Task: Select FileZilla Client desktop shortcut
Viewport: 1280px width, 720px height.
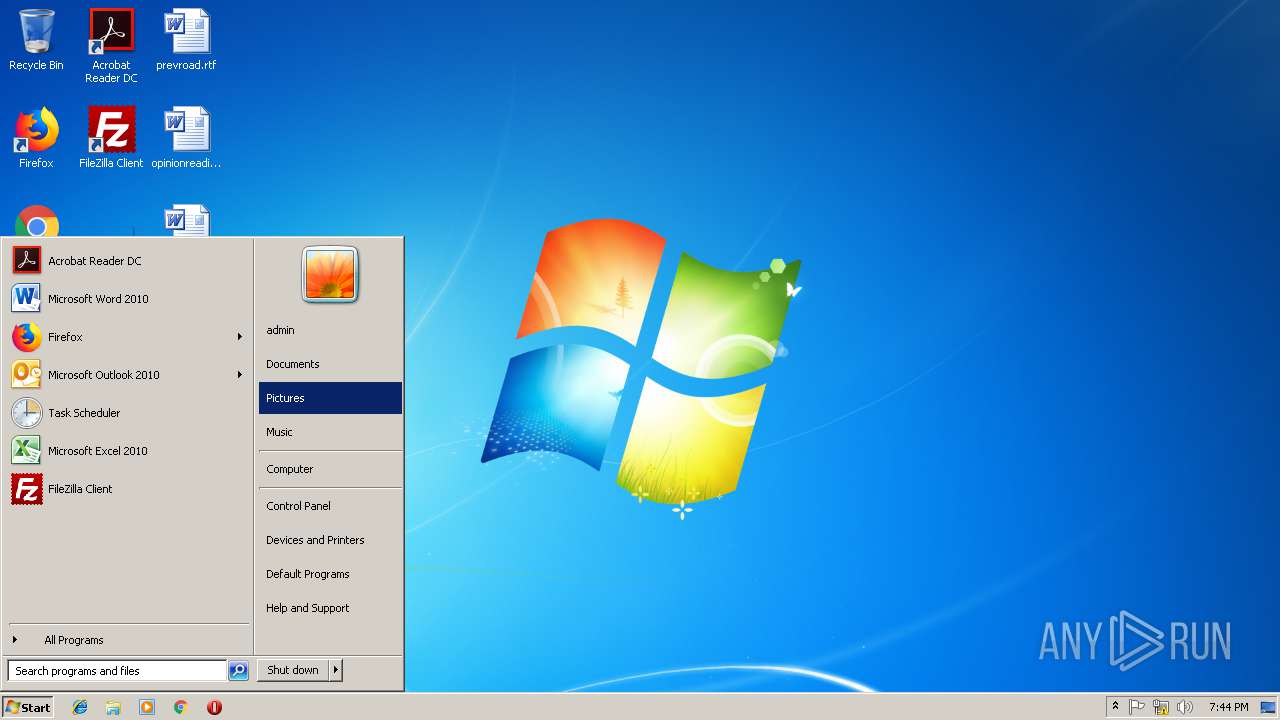Action: click(x=111, y=138)
